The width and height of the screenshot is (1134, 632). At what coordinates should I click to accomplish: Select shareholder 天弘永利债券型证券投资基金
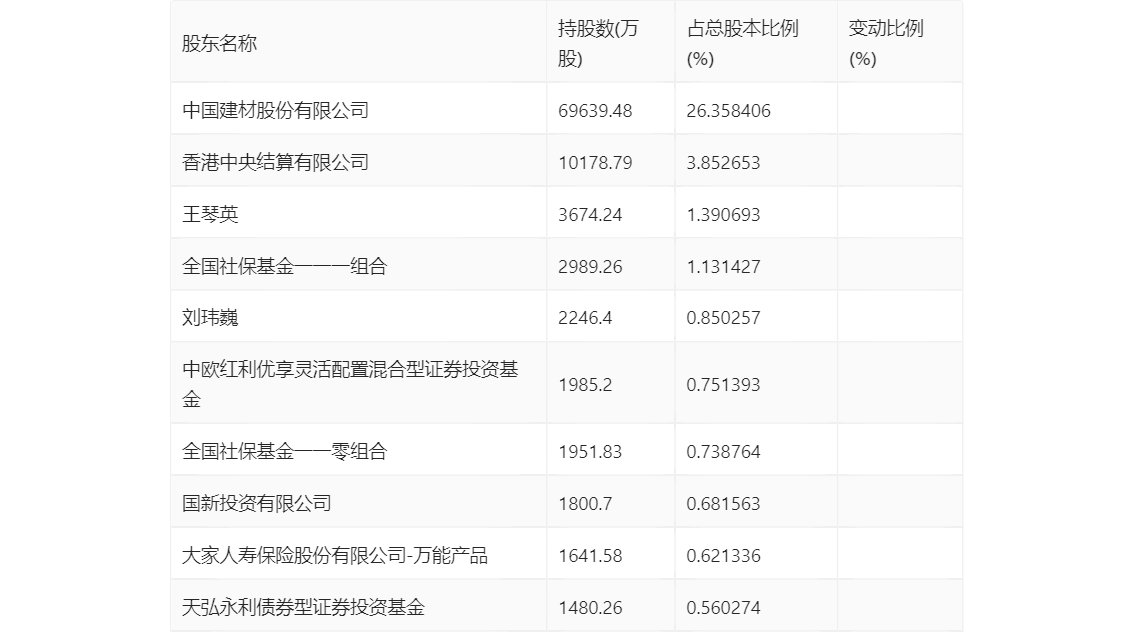[x=303, y=608]
